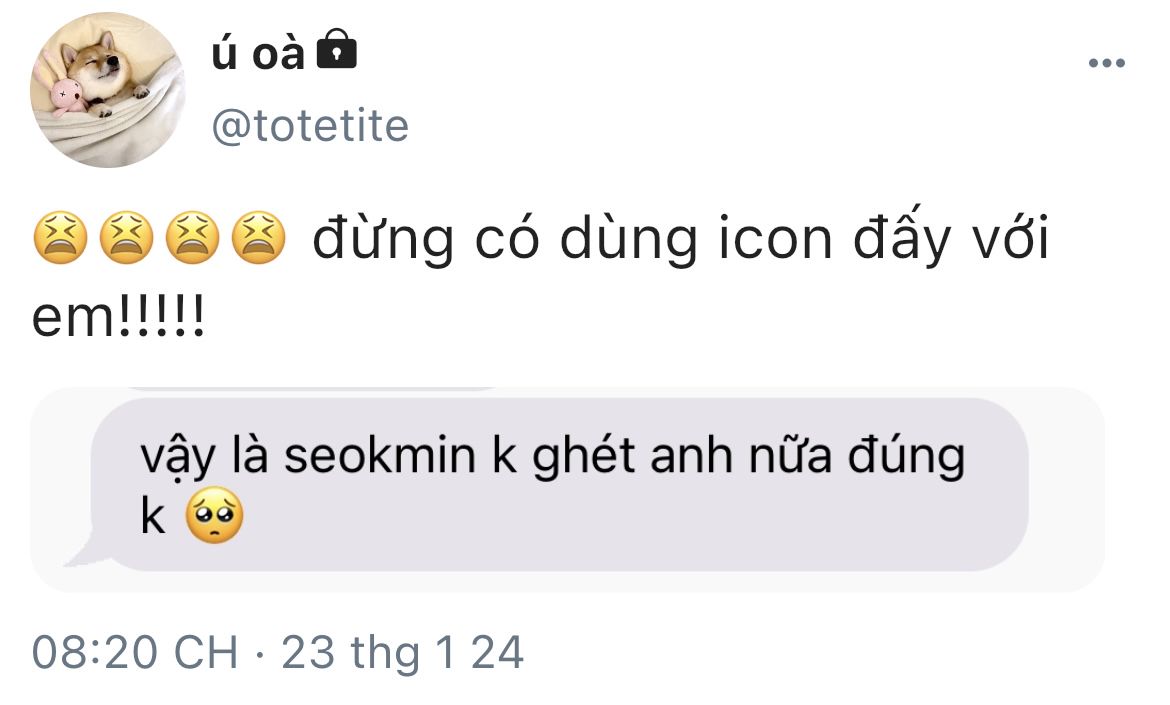The width and height of the screenshot is (1170, 705).
Task: Open the more options three-dot menu
Action: point(1106,64)
